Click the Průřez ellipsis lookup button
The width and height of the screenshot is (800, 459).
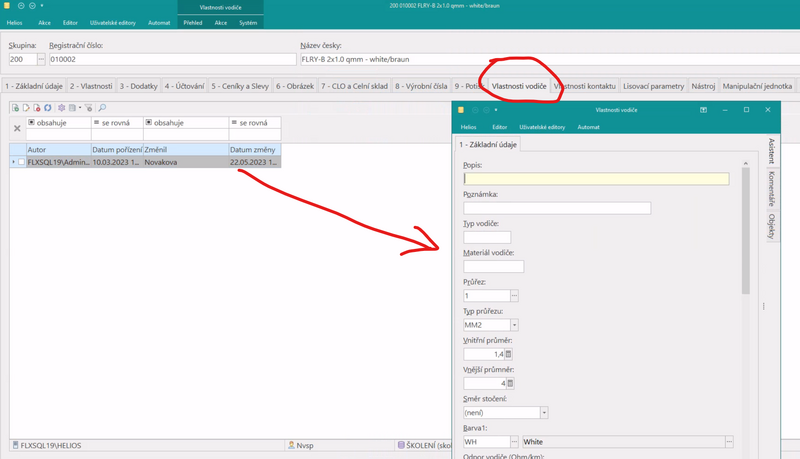[514, 296]
